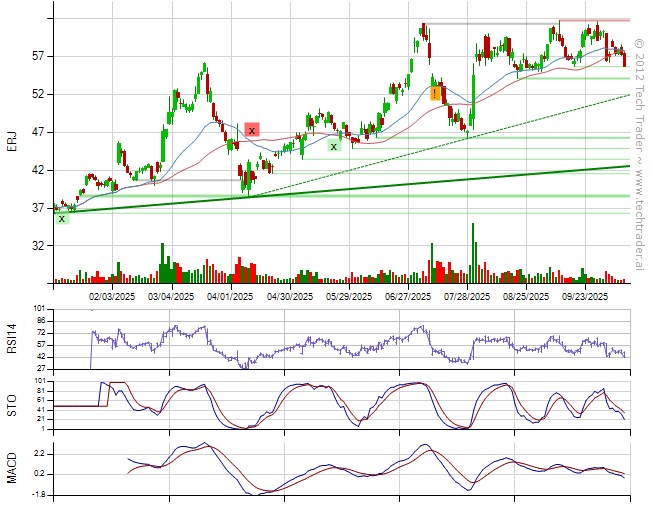
Task: Click the green x marker near price 37
Action: point(62,218)
